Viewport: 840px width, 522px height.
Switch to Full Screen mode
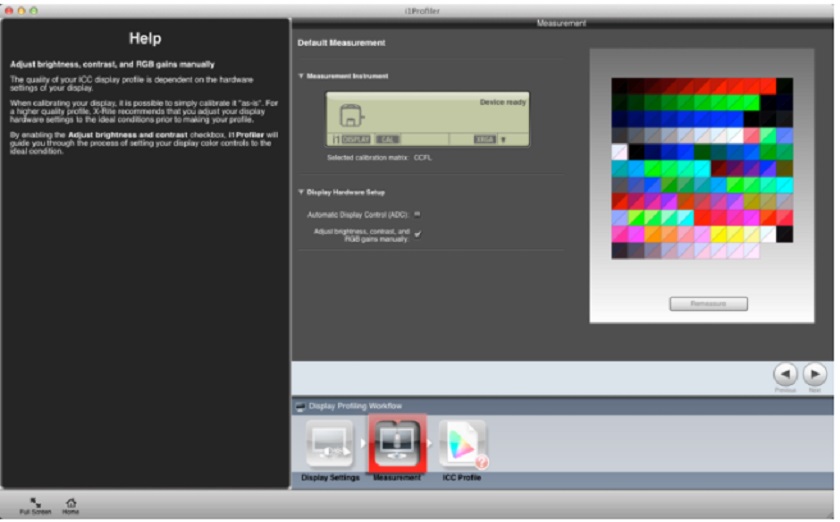[x=36, y=504]
